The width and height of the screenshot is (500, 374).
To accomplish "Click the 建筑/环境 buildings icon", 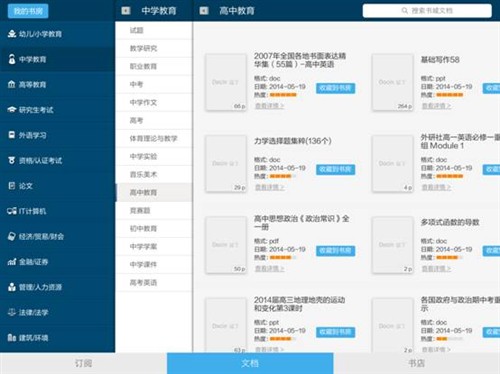I will [x=12, y=338].
